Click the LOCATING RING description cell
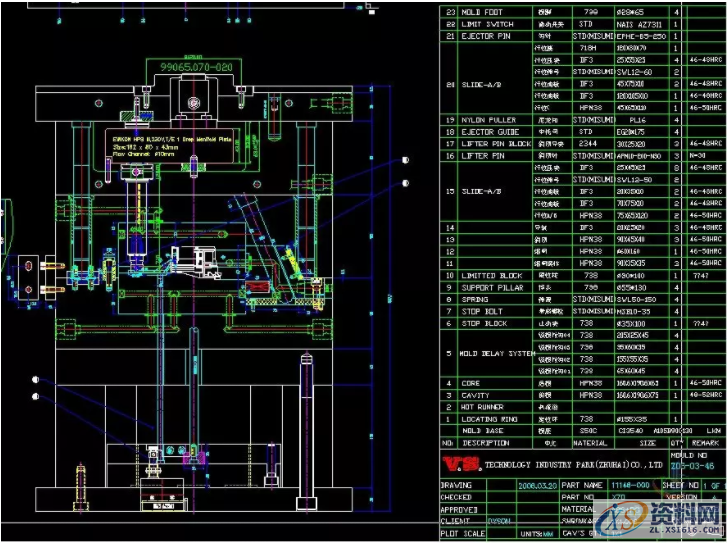Viewport: 727px width, 543px height. (489, 418)
